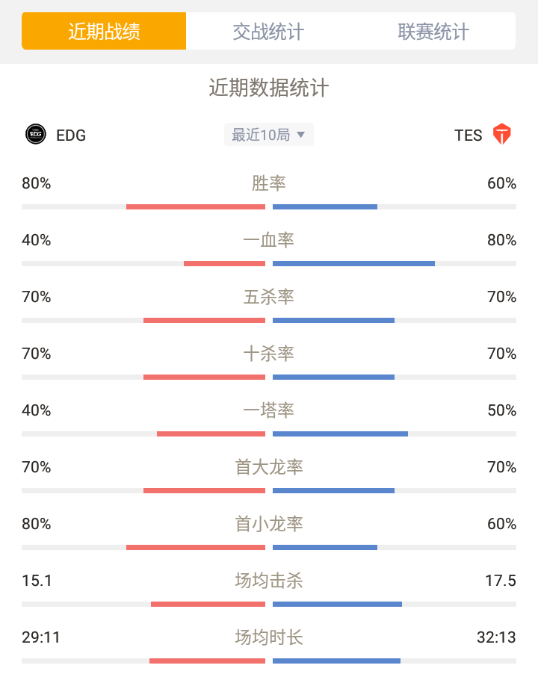538x676 pixels.
Task: Click the TES team shield logo
Action: 502,134
